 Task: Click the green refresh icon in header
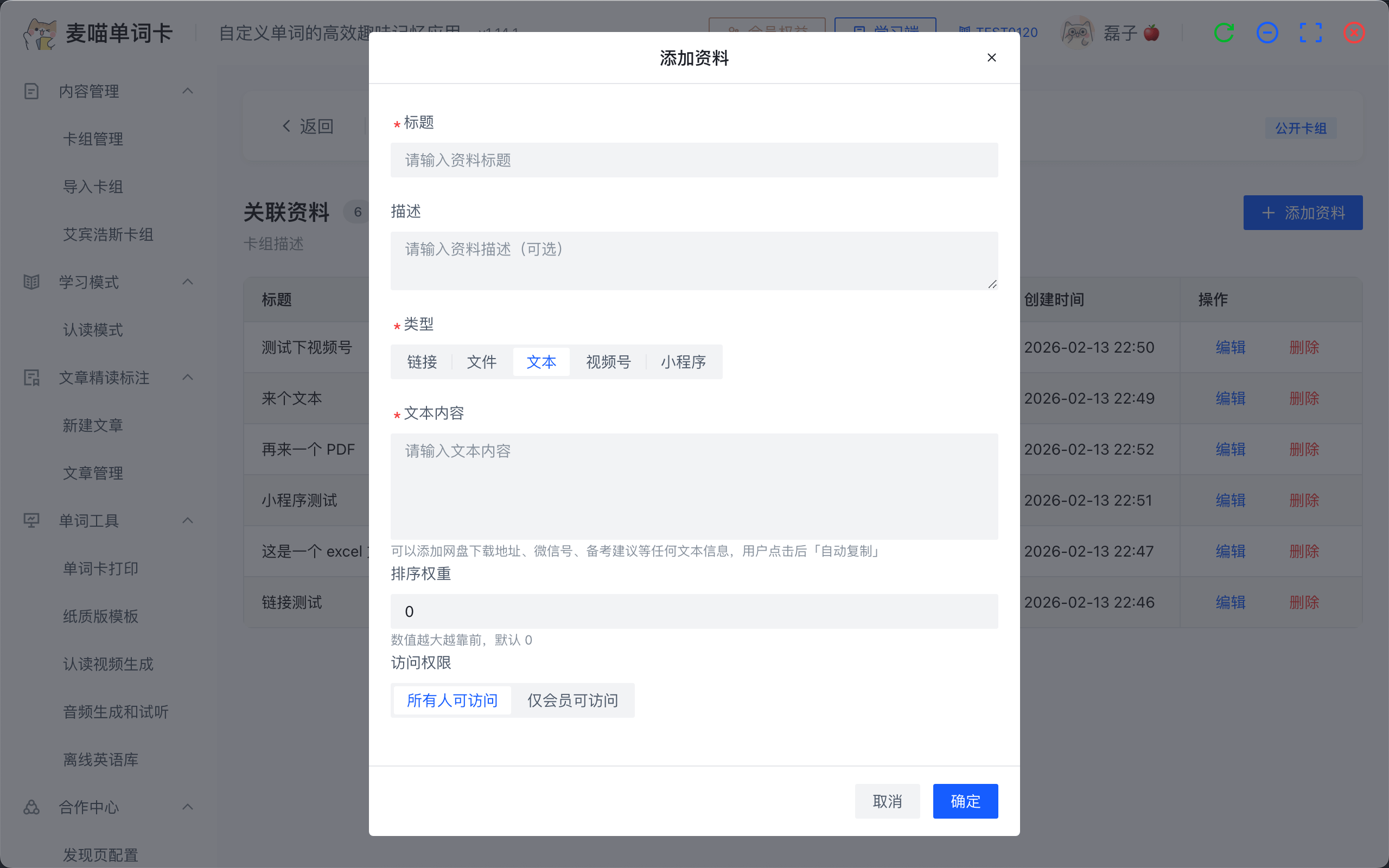point(1224,33)
